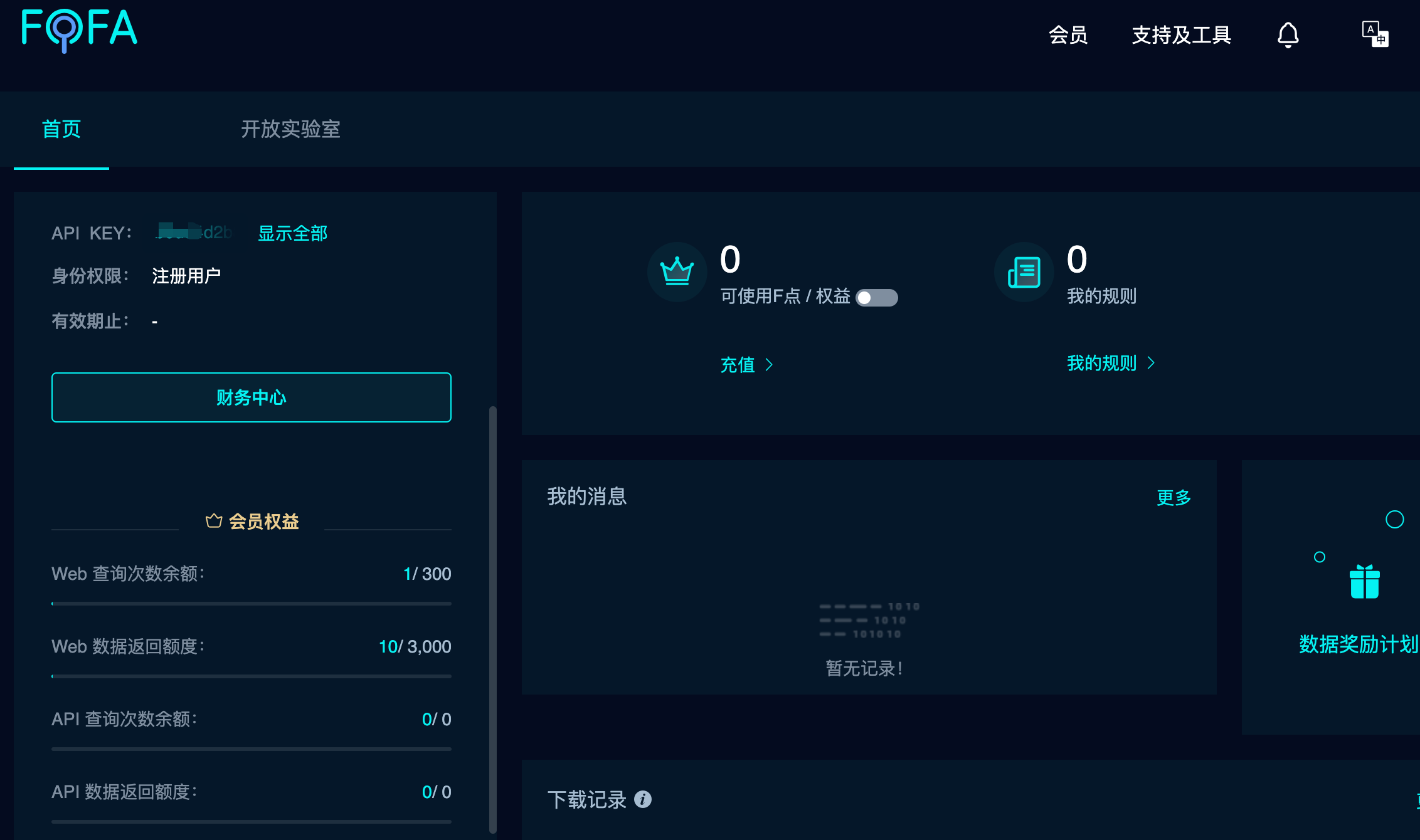Click the left panel scrollbar

click(x=492, y=617)
